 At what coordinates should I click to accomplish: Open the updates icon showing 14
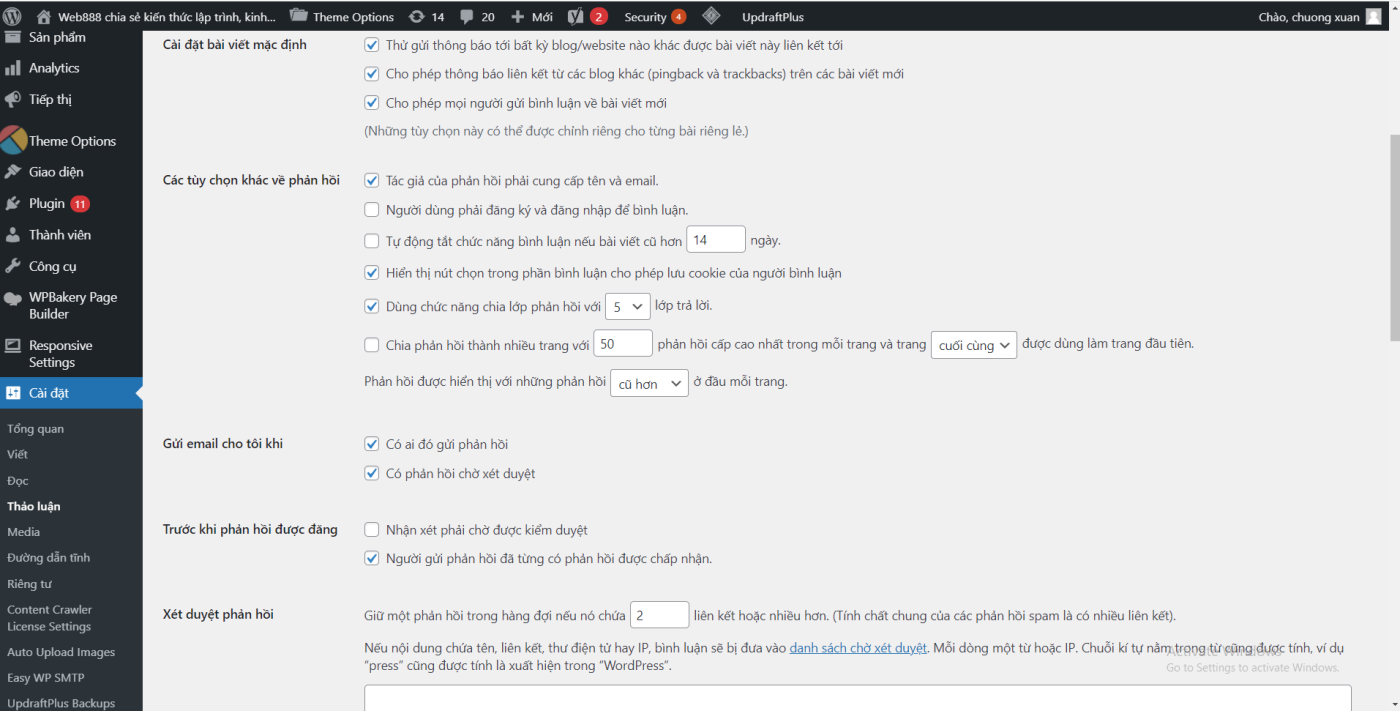click(x=417, y=17)
